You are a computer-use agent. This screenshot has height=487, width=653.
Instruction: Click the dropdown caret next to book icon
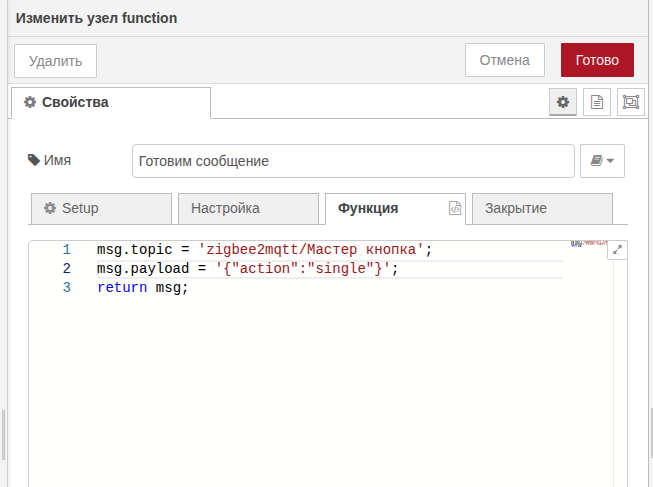[611, 161]
